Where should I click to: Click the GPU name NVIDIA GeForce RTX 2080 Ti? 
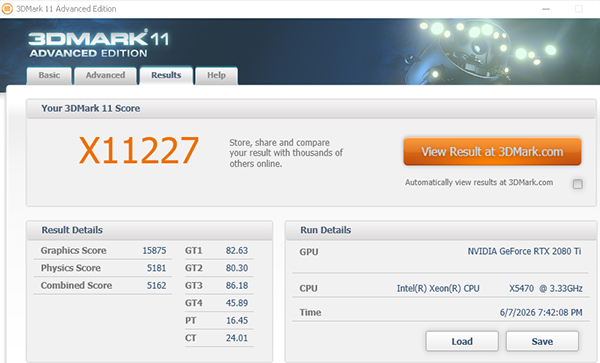(524, 251)
